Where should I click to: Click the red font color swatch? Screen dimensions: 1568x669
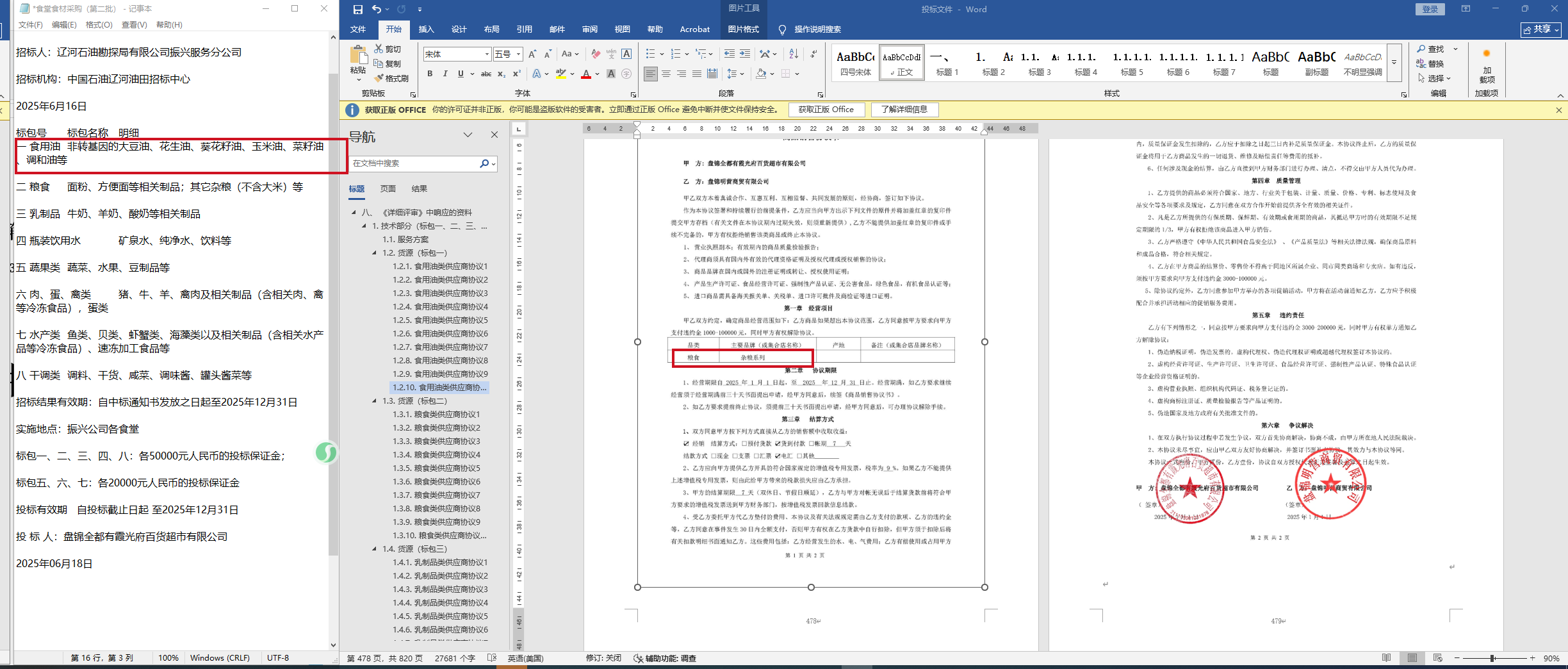(585, 74)
